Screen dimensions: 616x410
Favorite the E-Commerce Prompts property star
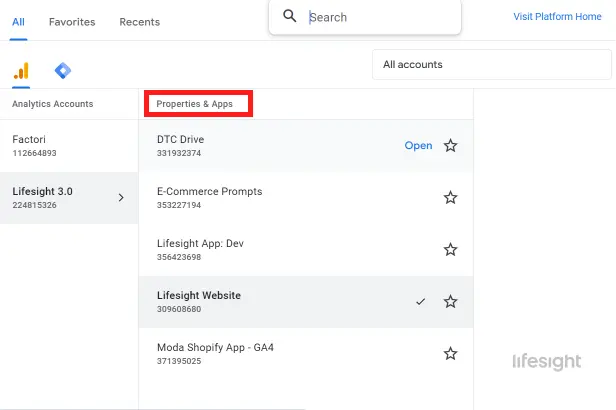(x=450, y=198)
